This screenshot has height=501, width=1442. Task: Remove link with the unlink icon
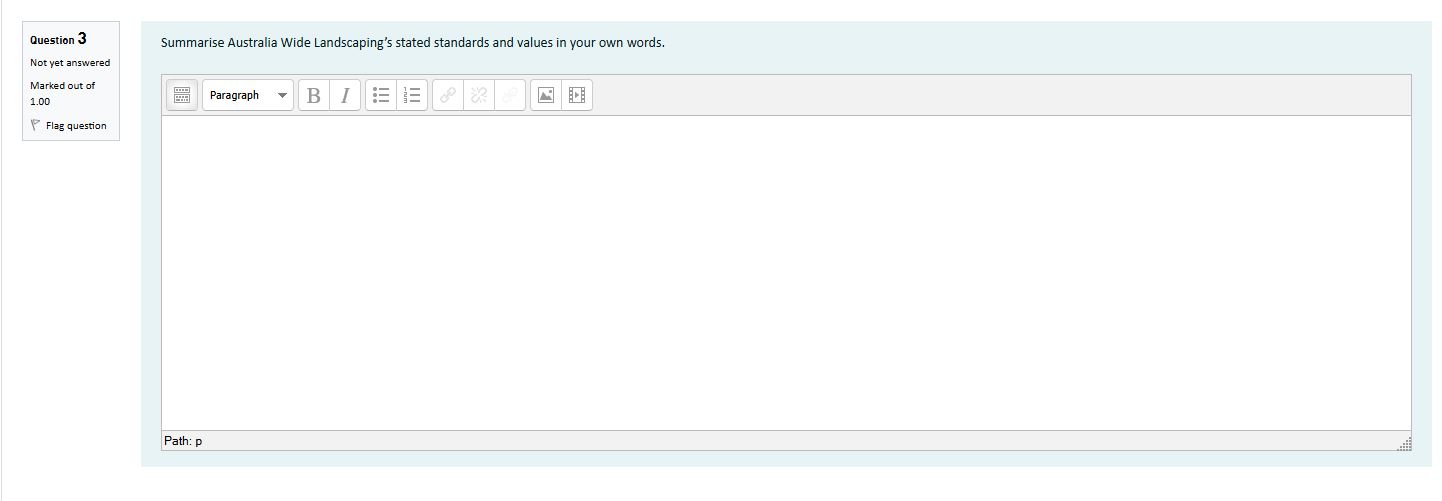coord(479,95)
